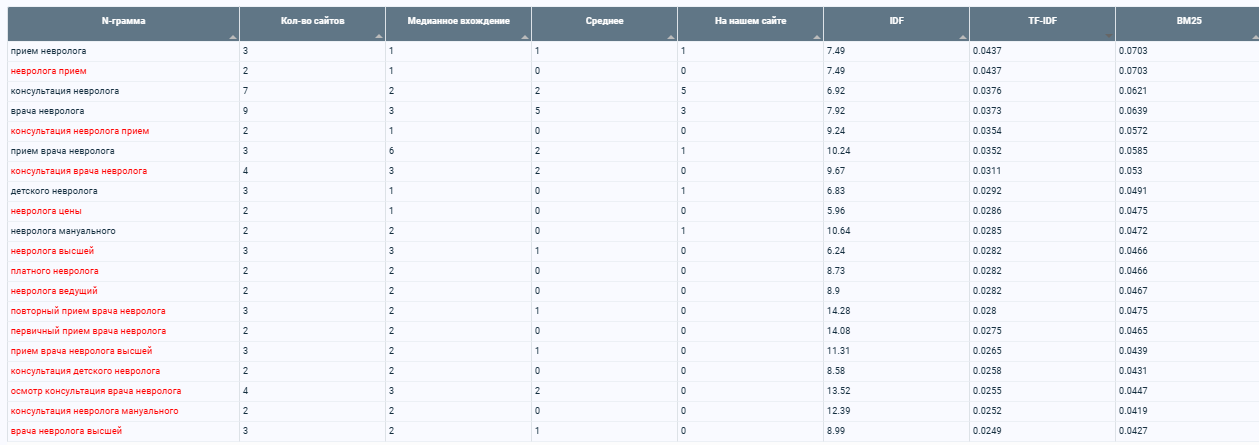Click the sort arrow in TF-IDF header
This screenshot has height=445, width=1259.
coord(1109,35)
